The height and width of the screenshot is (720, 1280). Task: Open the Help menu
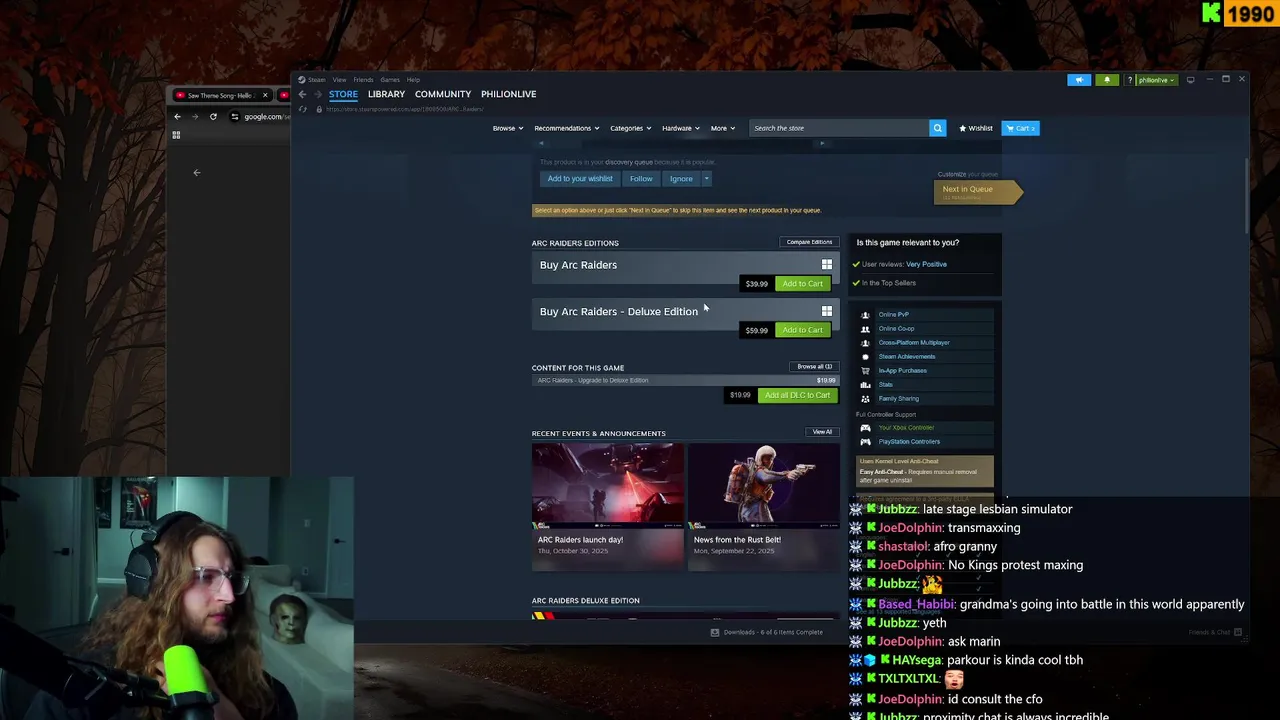click(x=413, y=80)
